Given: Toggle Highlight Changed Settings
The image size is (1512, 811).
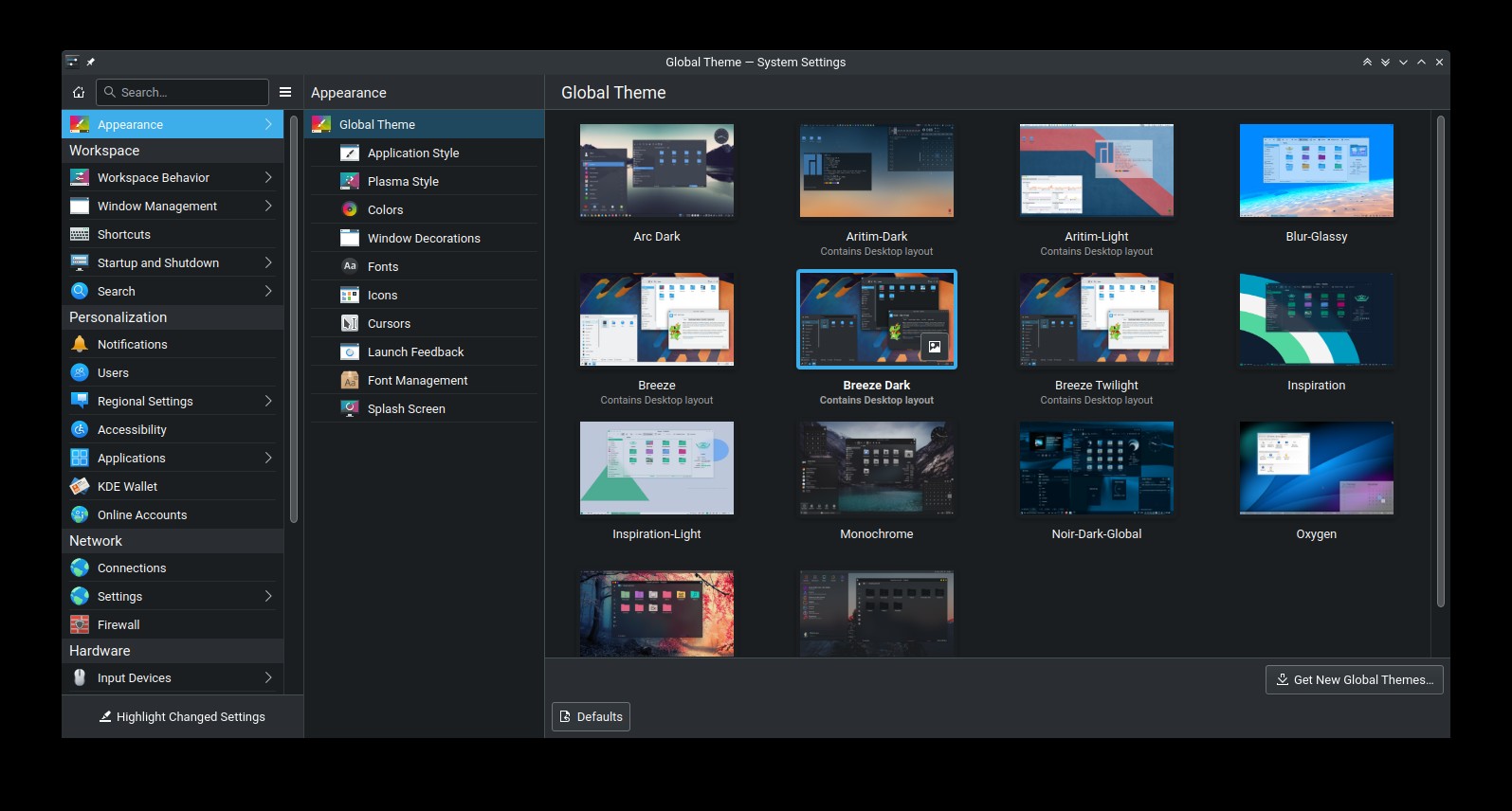Looking at the screenshot, I should (x=182, y=716).
